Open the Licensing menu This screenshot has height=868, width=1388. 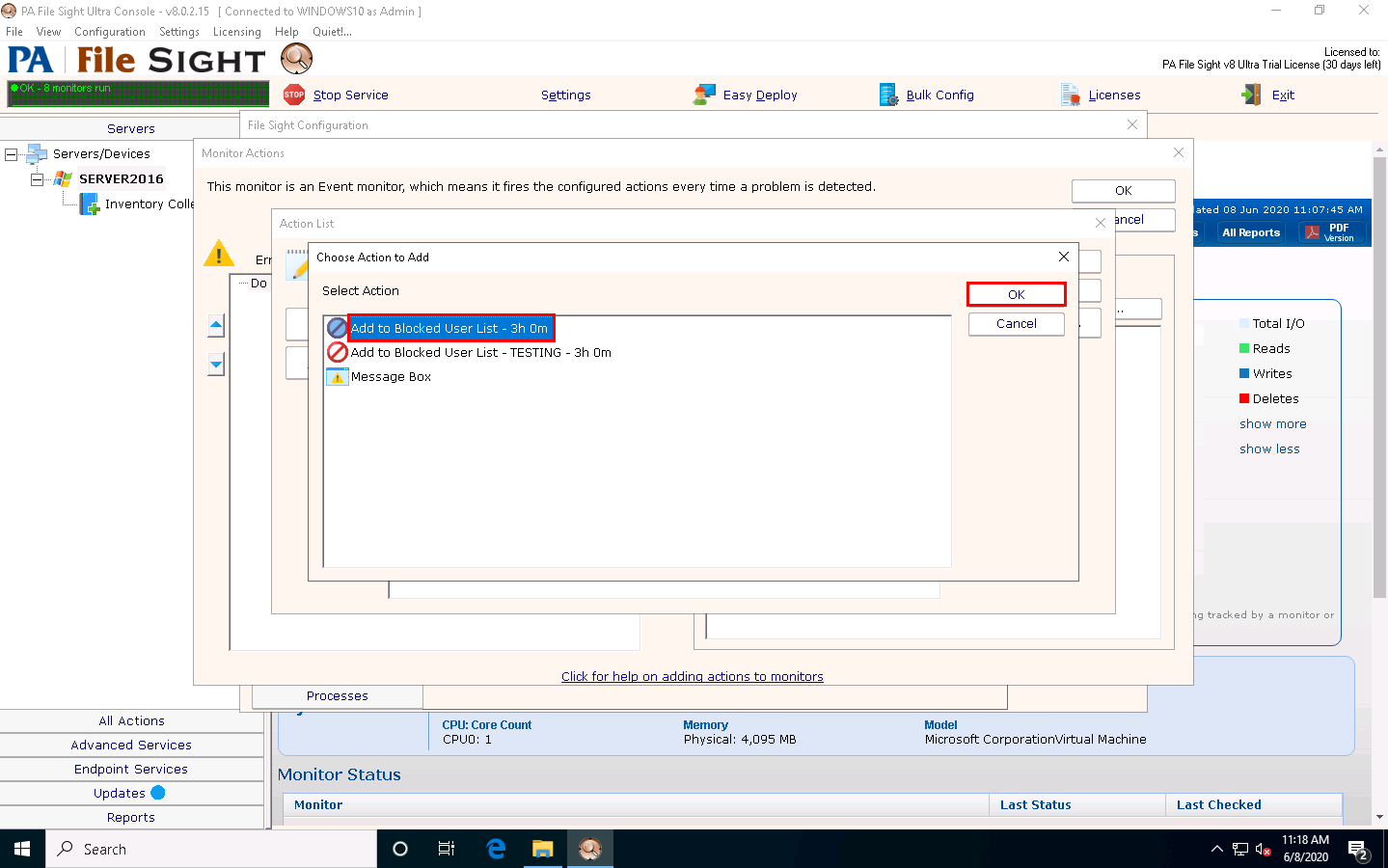237,32
